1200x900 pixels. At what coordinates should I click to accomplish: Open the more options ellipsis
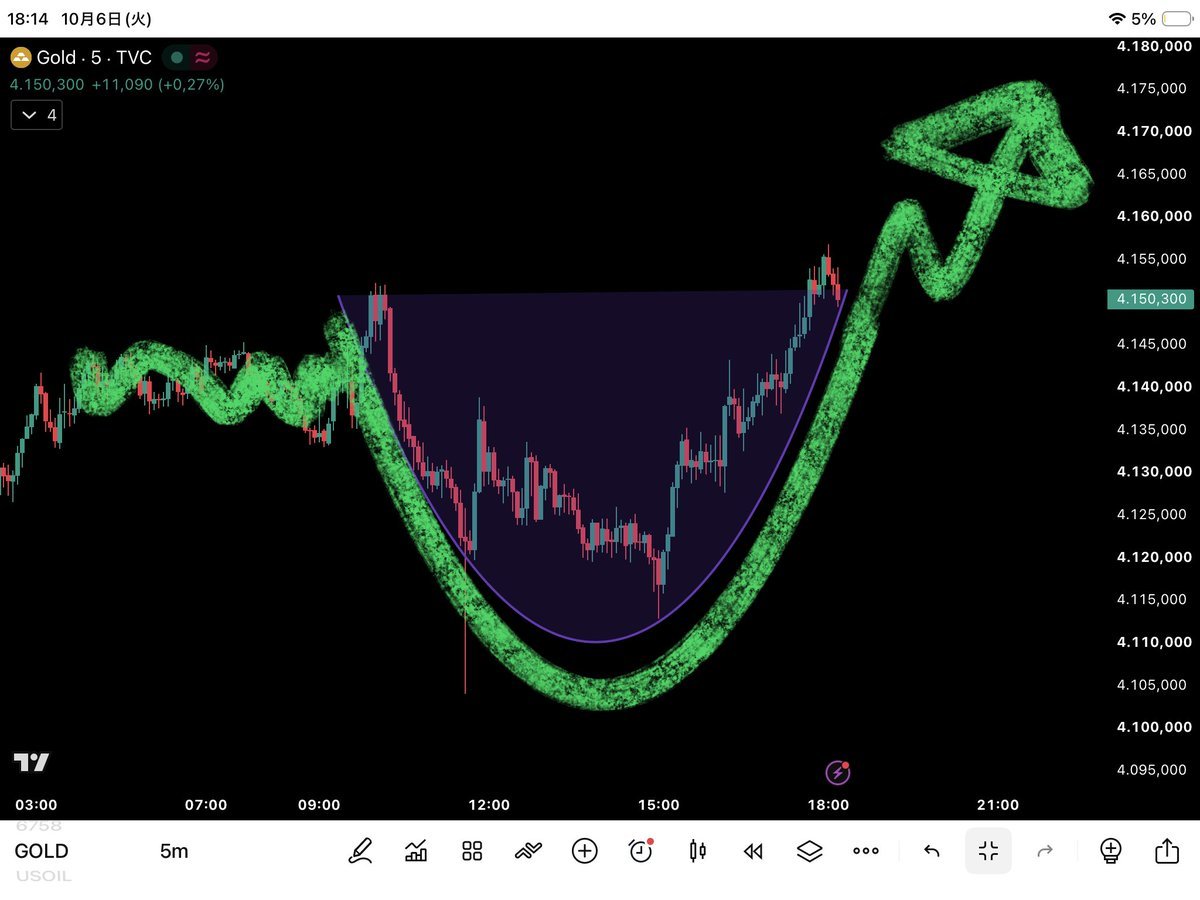click(x=865, y=851)
